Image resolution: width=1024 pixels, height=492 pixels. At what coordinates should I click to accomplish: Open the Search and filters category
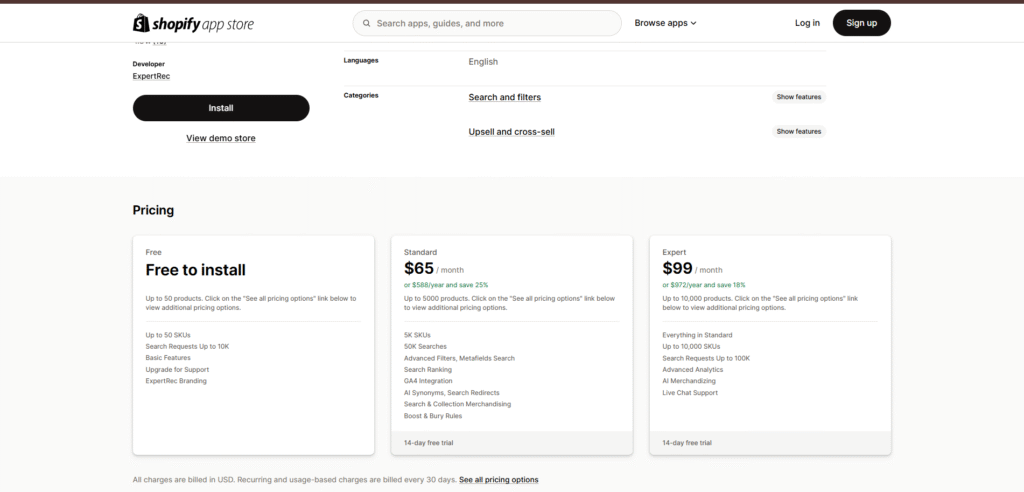tap(505, 97)
